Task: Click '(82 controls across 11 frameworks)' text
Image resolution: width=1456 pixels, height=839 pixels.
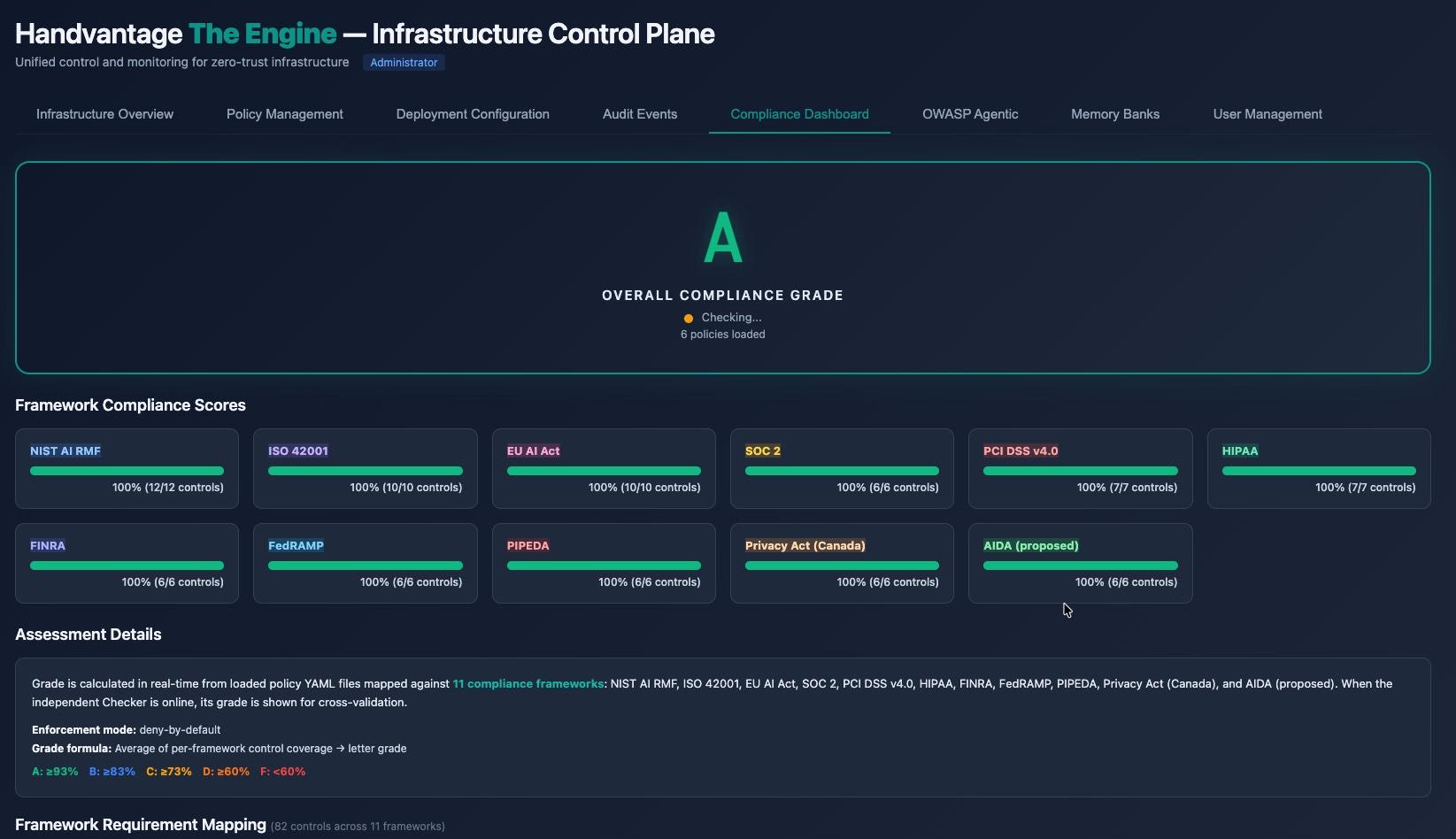Action: (358, 827)
